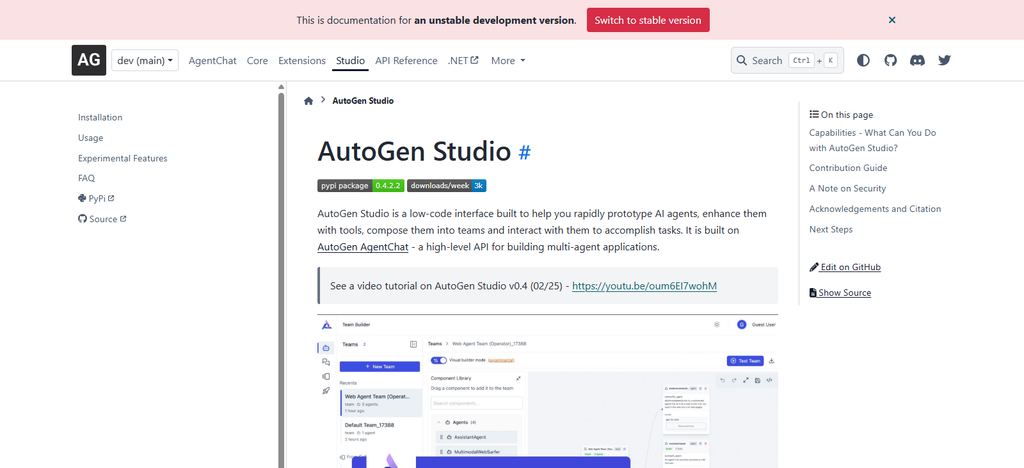Expand the More dropdown menu

pos(508,60)
